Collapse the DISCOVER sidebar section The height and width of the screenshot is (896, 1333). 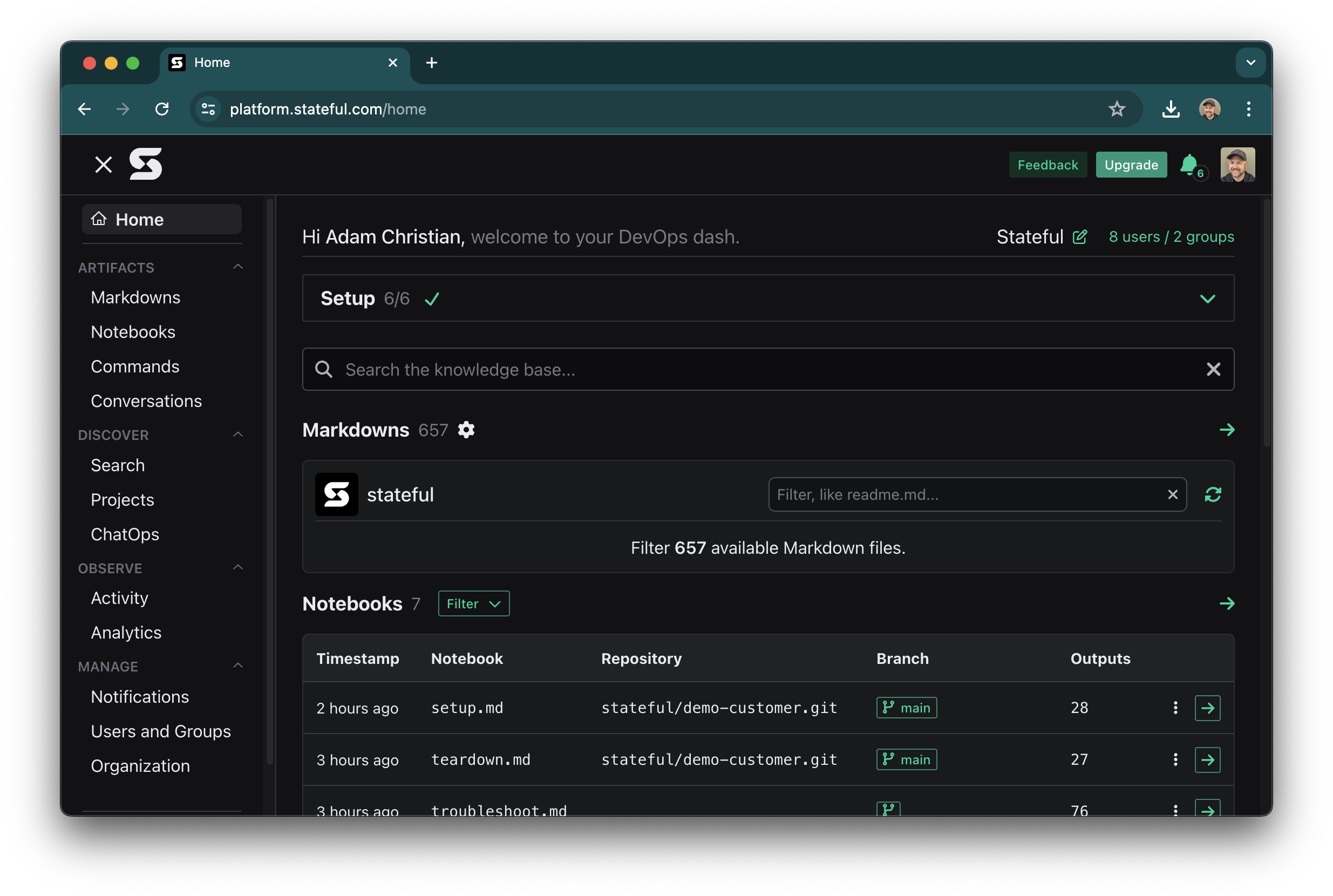(238, 435)
